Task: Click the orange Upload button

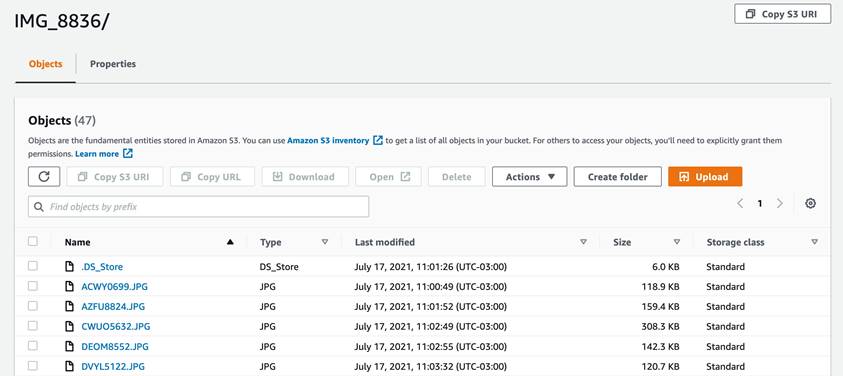Action: [705, 176]
